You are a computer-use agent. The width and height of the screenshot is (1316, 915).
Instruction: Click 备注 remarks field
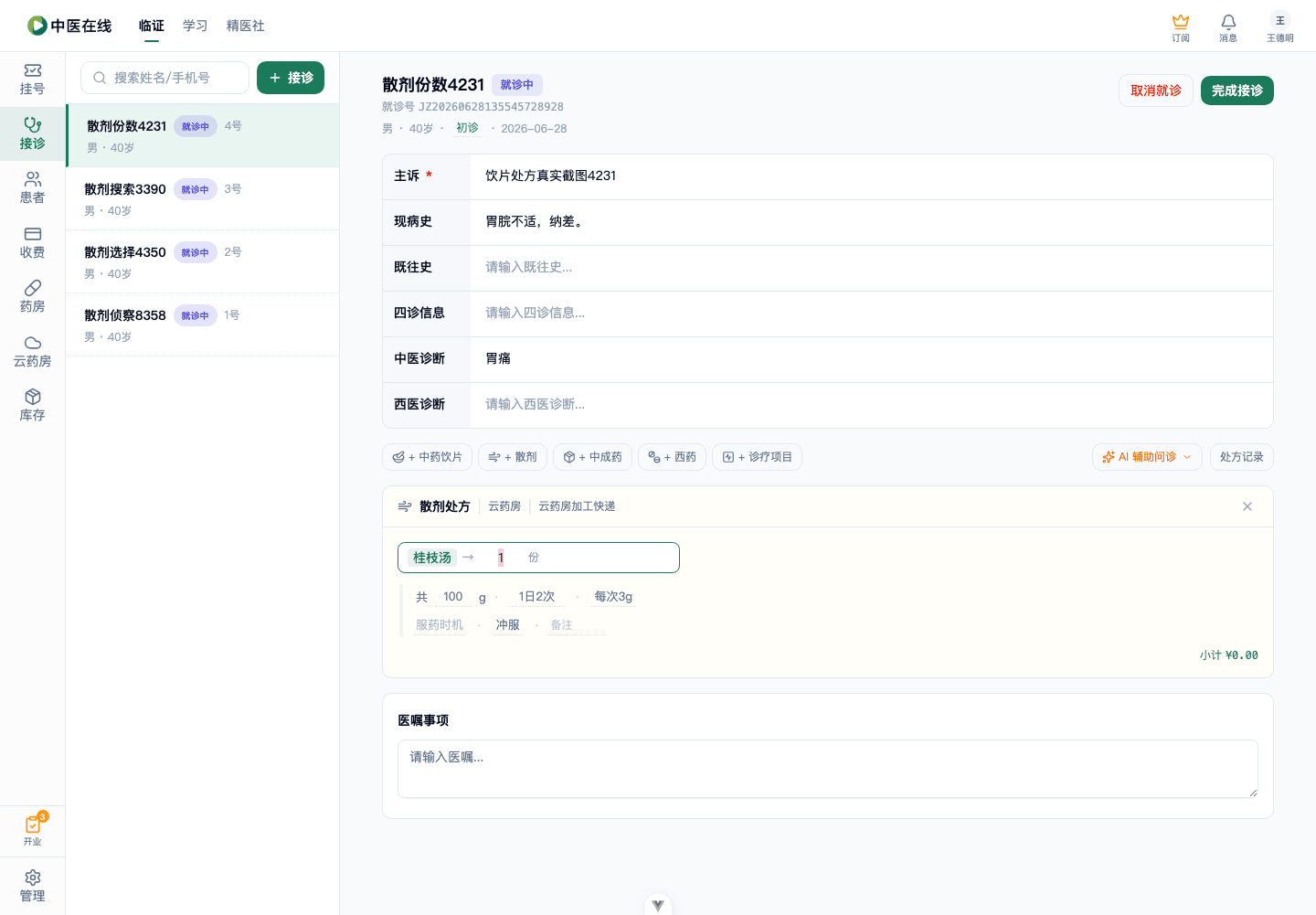pyautogui.click(x=577, y=625)
